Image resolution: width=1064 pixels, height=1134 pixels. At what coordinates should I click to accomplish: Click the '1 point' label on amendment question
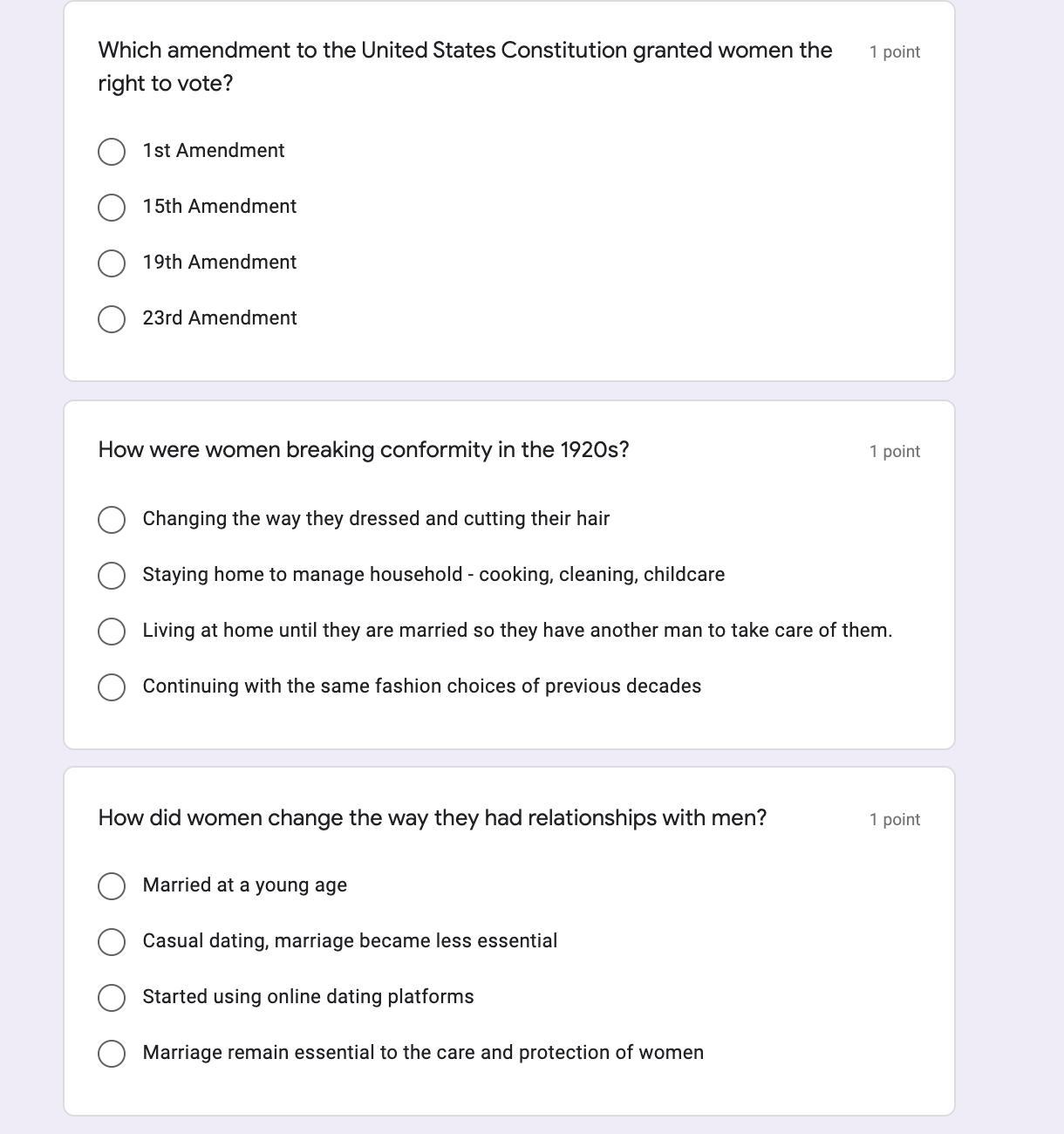[x=895, y=52]
